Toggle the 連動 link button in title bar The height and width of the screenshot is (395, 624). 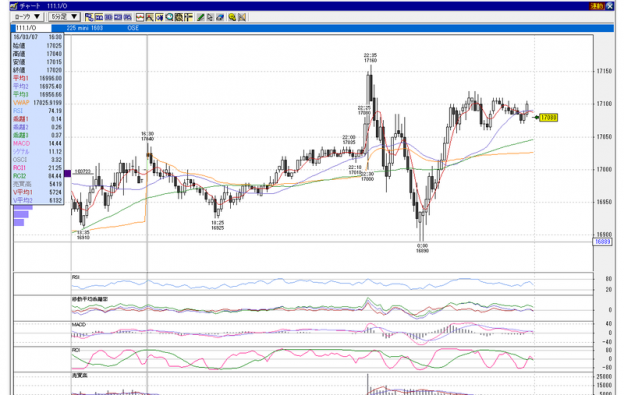click(x=597, y=6)
